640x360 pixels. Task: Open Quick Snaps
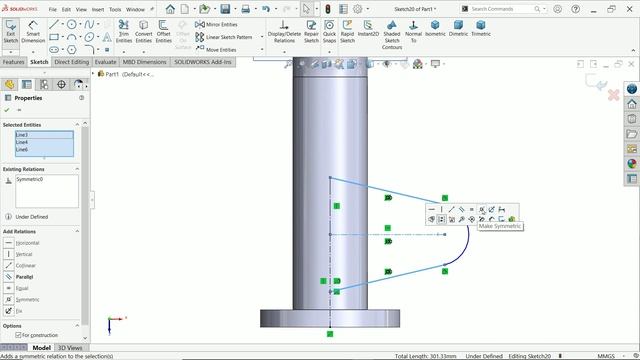click(x=329, y=32)
